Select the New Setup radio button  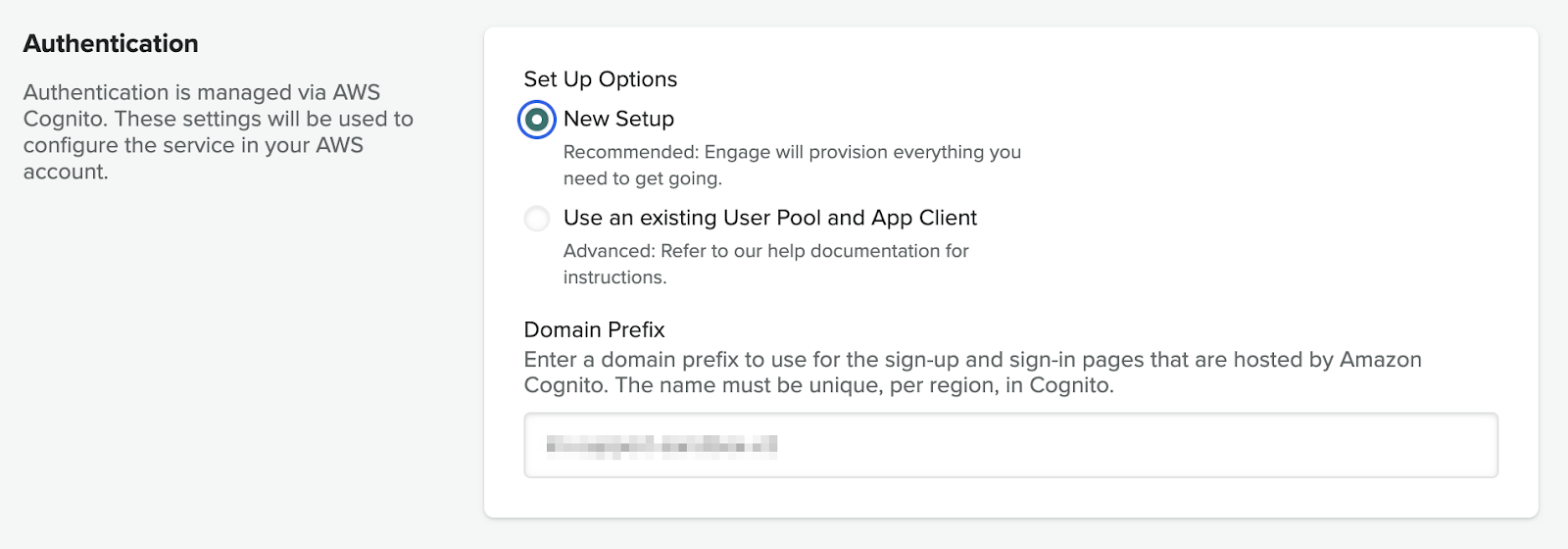[x=536, y=120]
